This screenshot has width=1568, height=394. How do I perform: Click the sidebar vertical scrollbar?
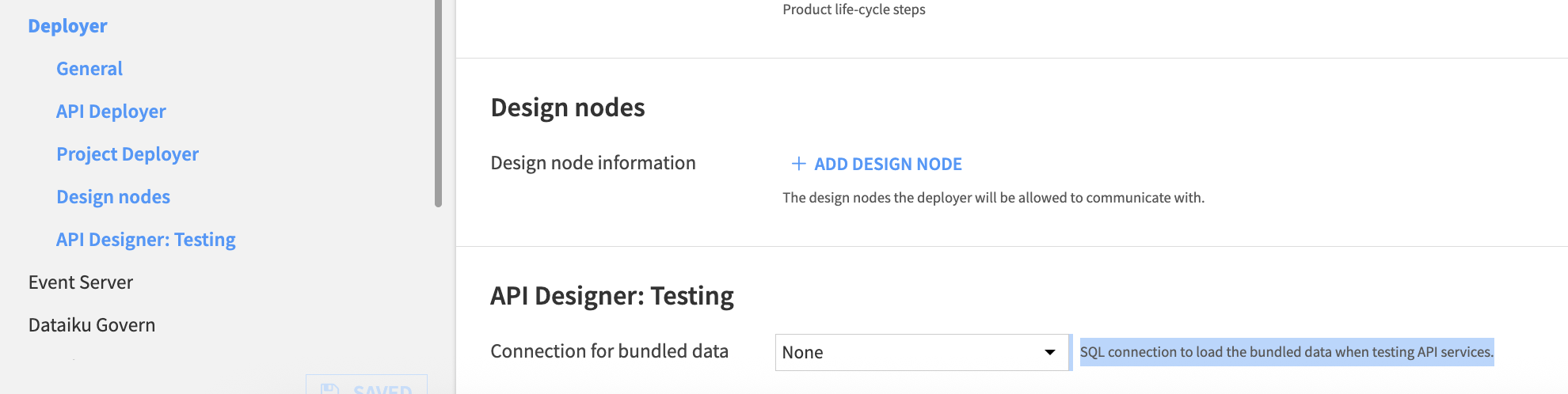(438, 103)
